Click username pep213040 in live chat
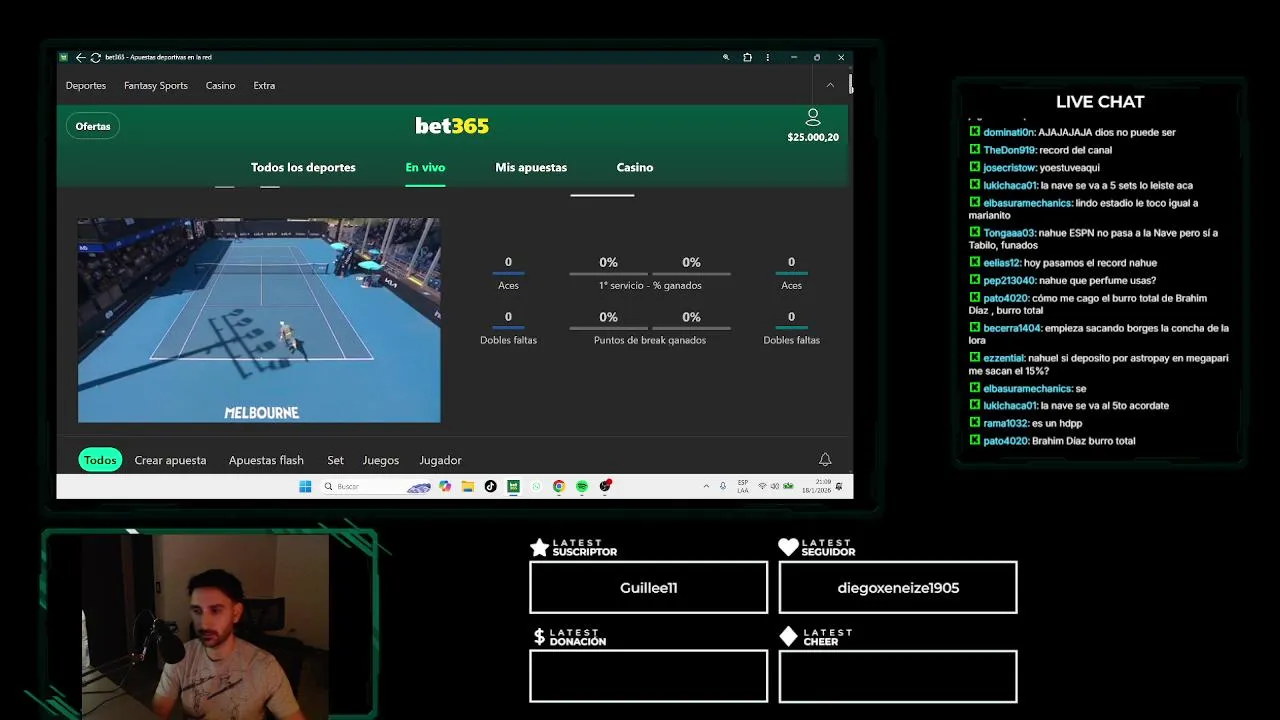Screen dimensions: 1280x720 click(x=1009, y=280)
